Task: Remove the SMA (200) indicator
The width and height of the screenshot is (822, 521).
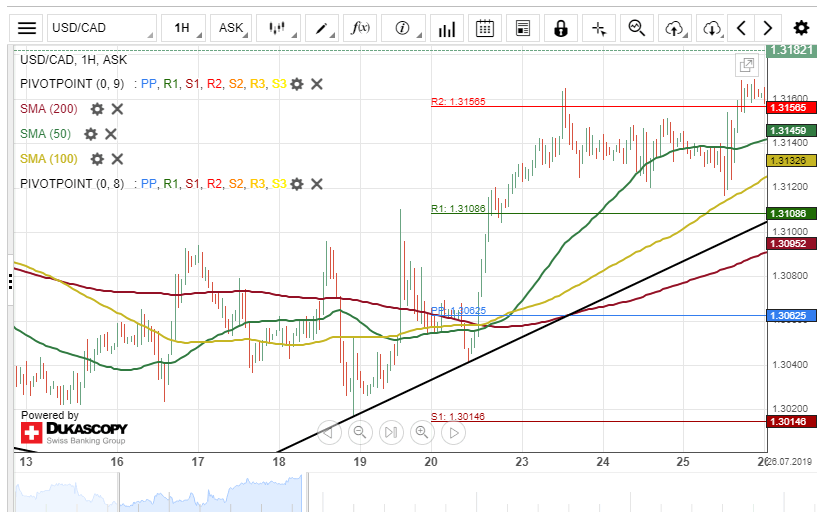Action: (x=117, y=109)
